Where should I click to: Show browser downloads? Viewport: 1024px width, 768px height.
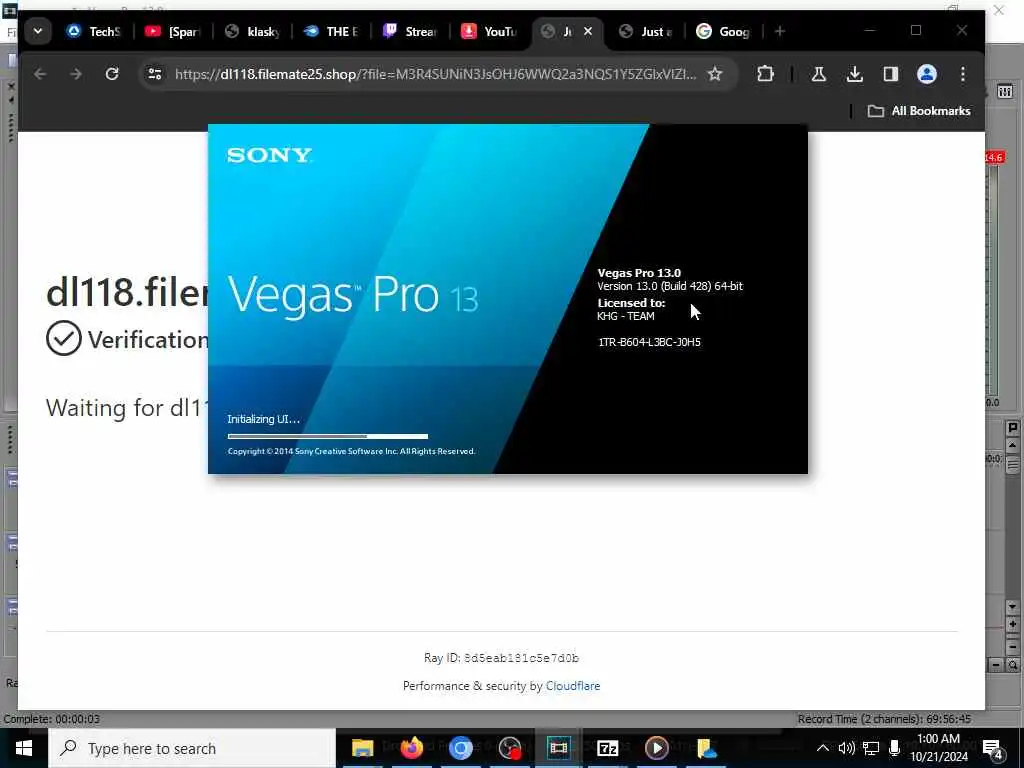(x=855, y=74)
